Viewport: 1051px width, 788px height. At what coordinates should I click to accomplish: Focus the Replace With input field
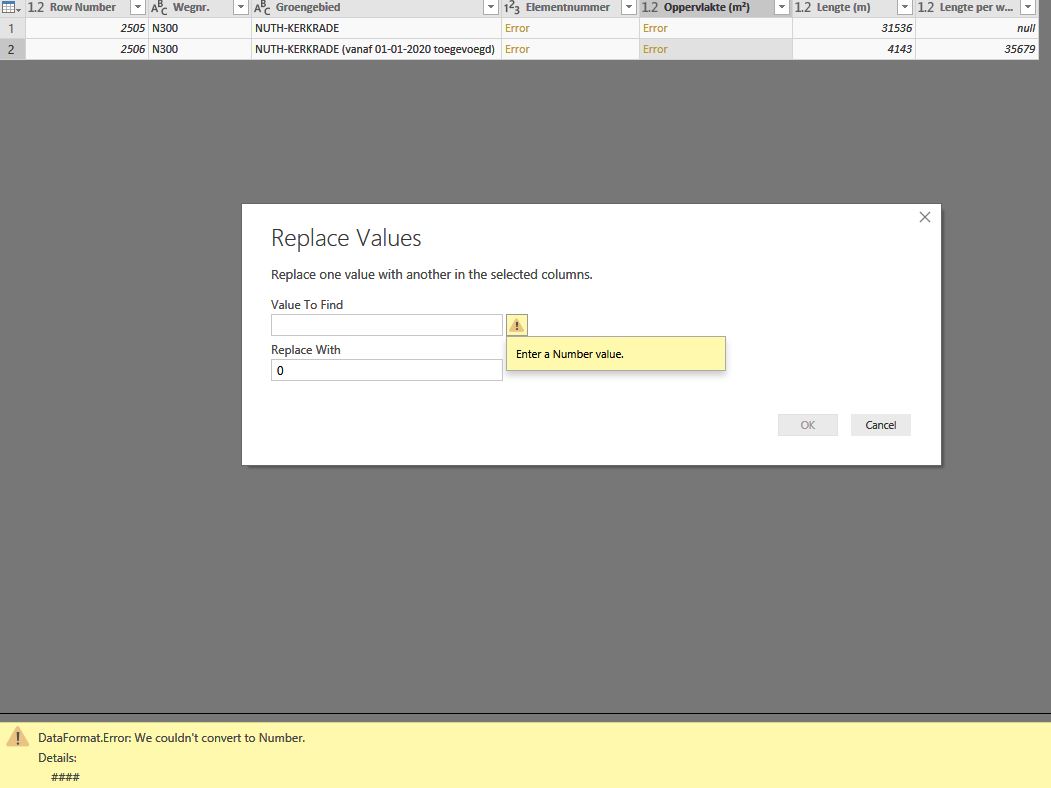coord(387,370)
